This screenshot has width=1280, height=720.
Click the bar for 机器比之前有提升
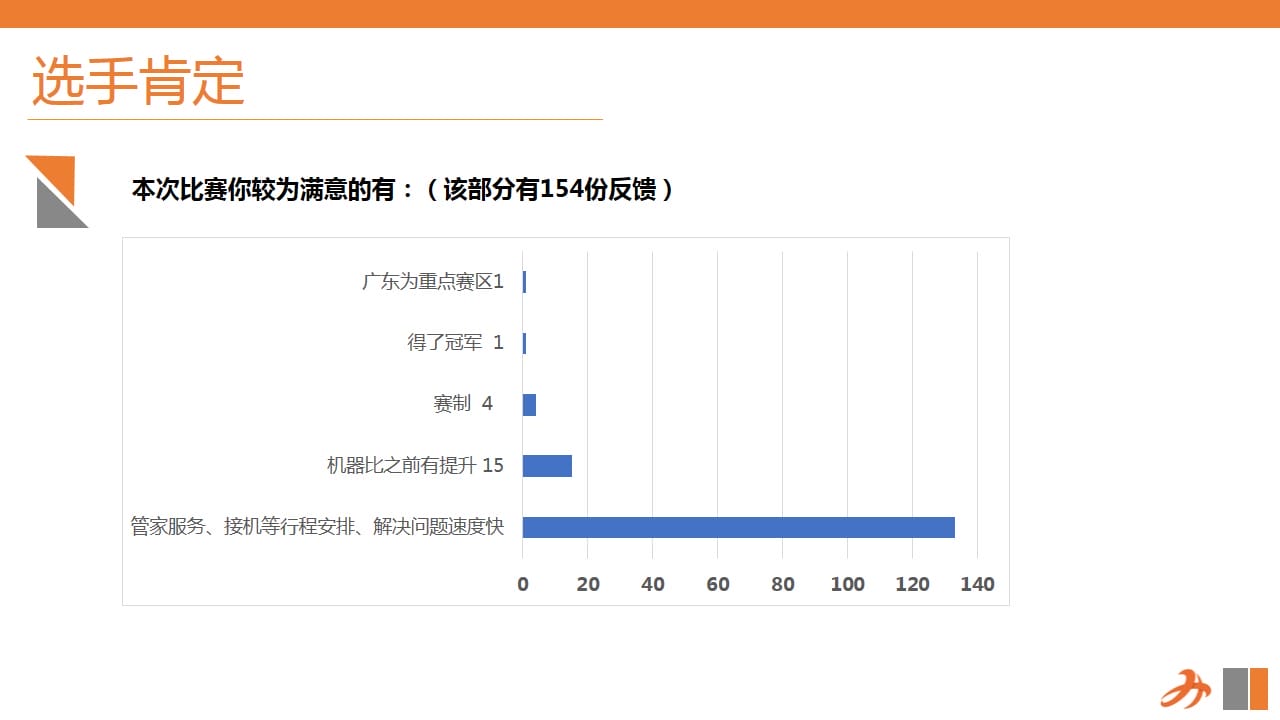coord(547,466)
